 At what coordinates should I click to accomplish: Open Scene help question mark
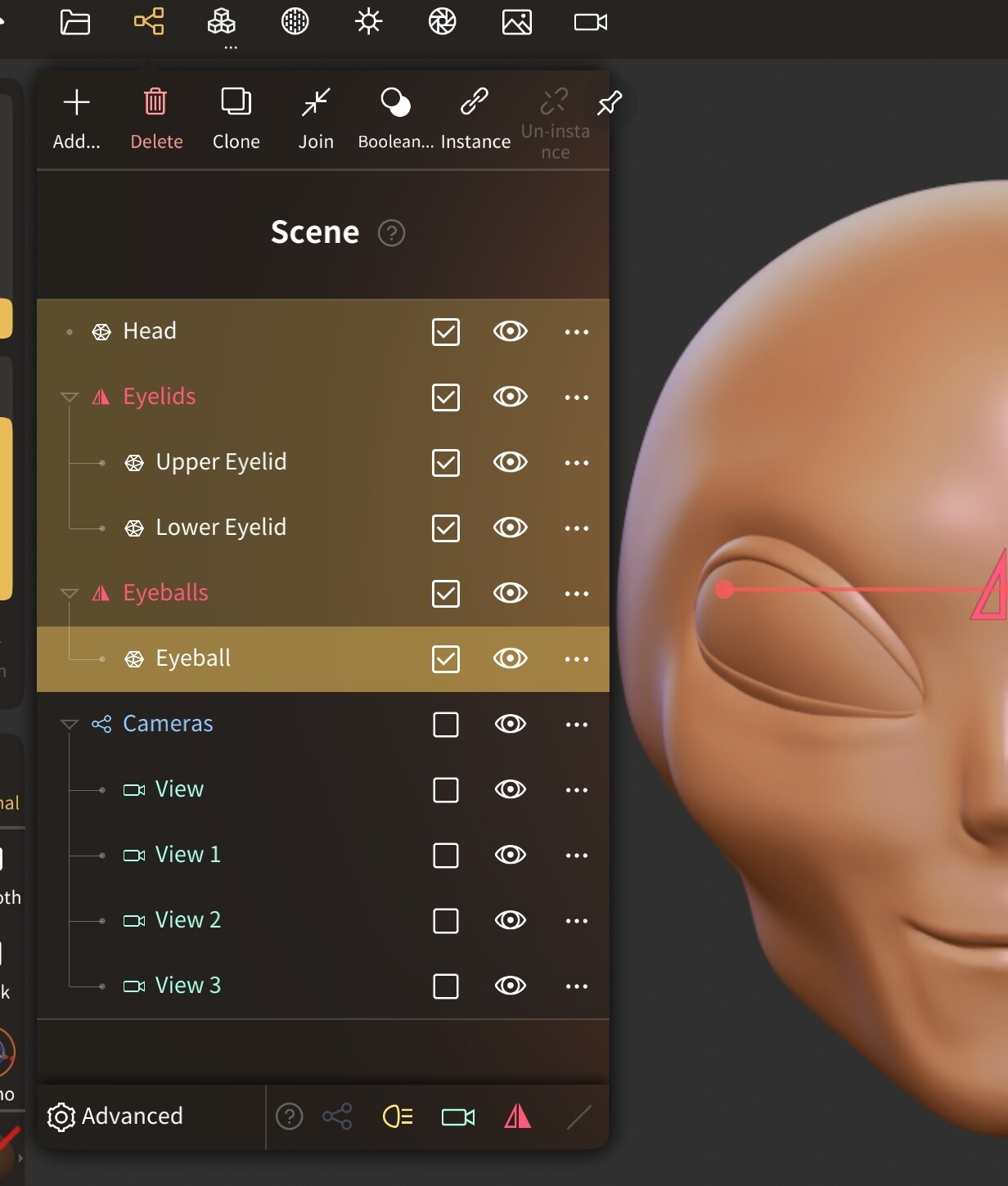(x=391, y=233)
